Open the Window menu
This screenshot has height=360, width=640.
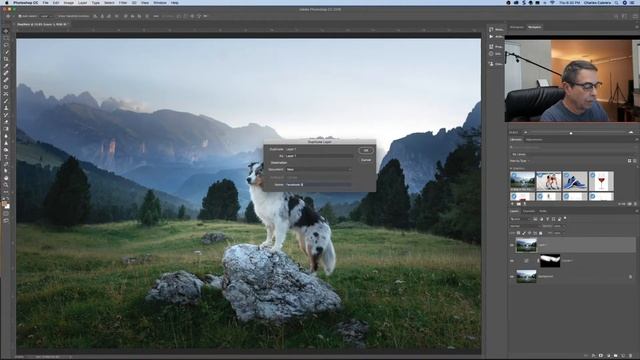160,2
